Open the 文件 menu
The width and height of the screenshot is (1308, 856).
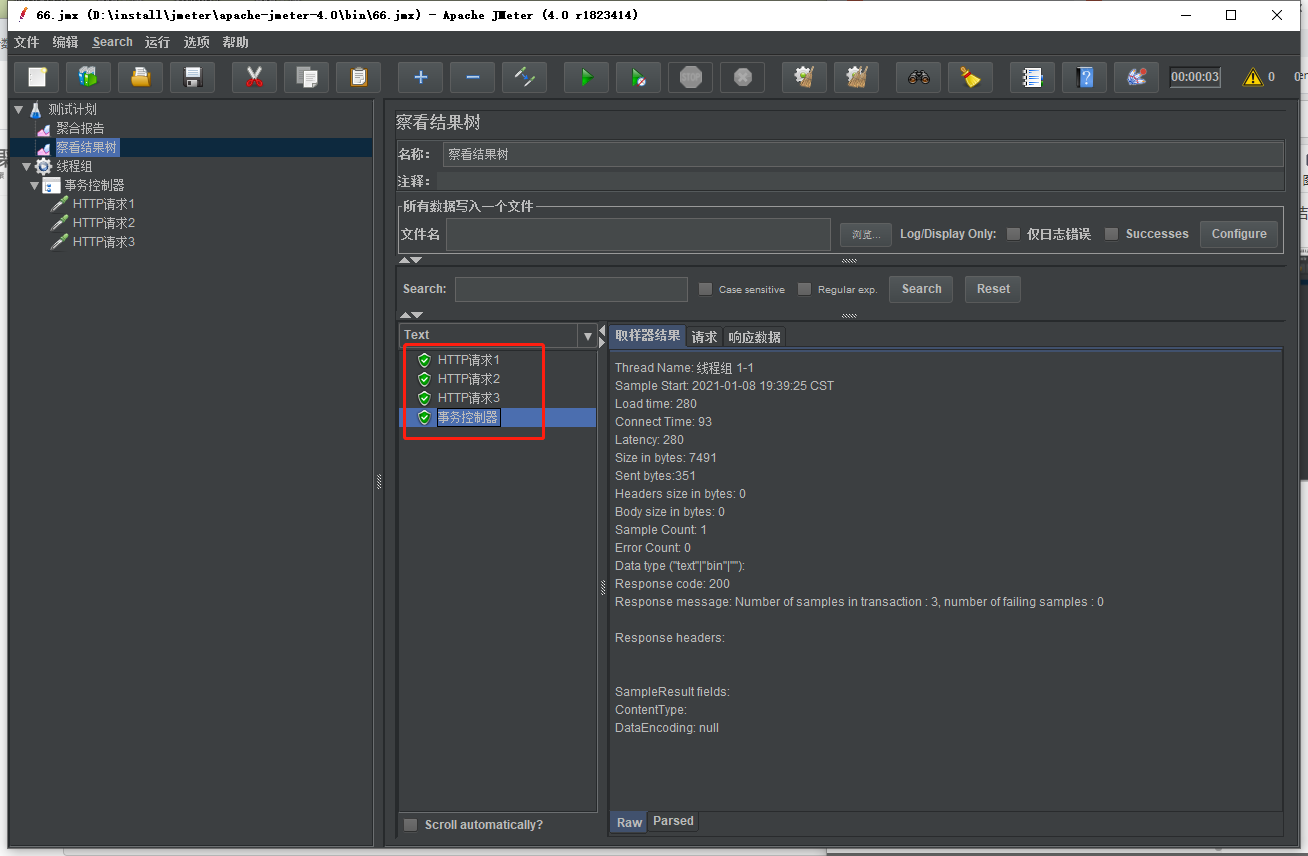26,42
